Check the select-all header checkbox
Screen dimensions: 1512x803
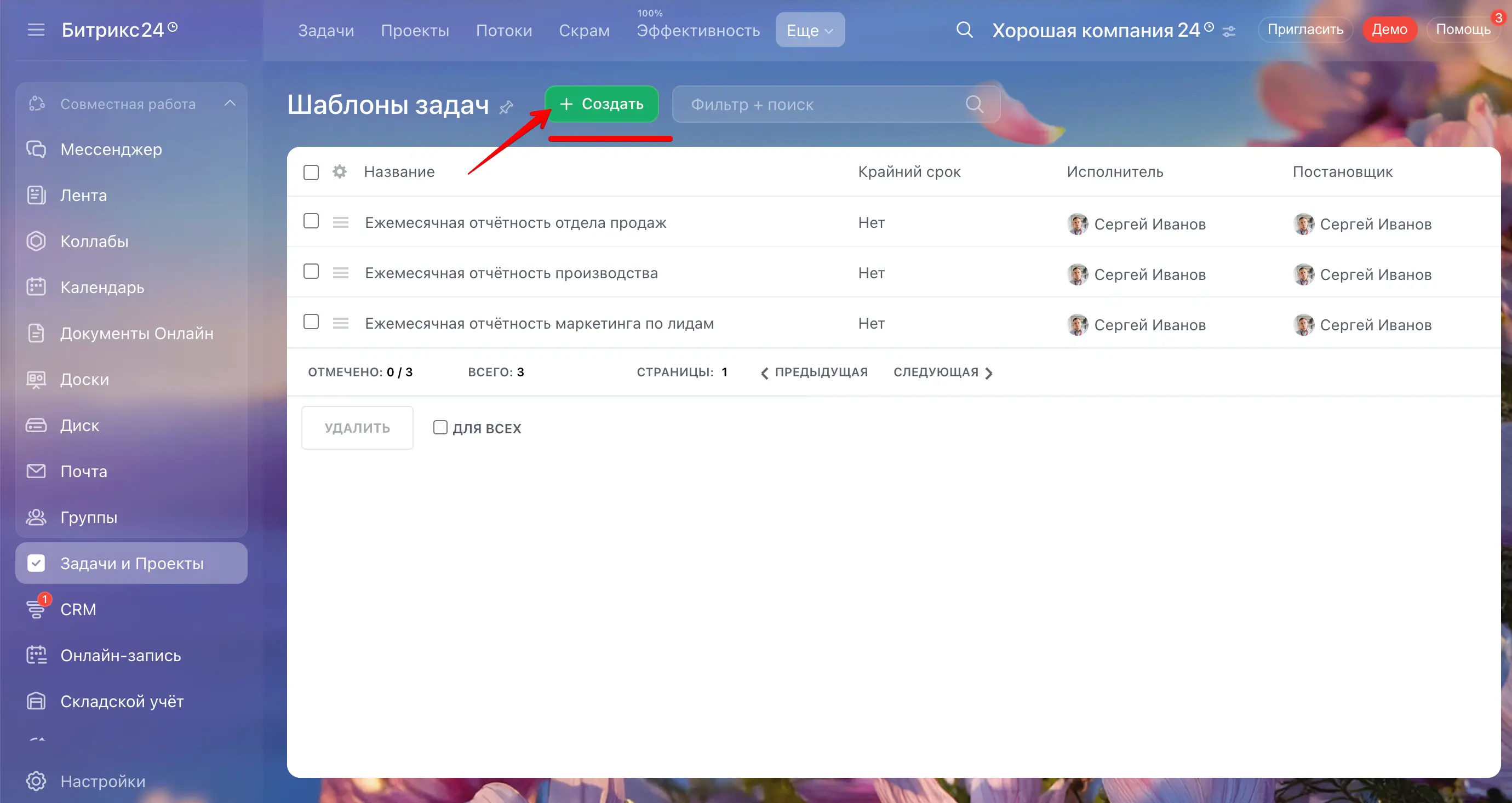(311, 172)
